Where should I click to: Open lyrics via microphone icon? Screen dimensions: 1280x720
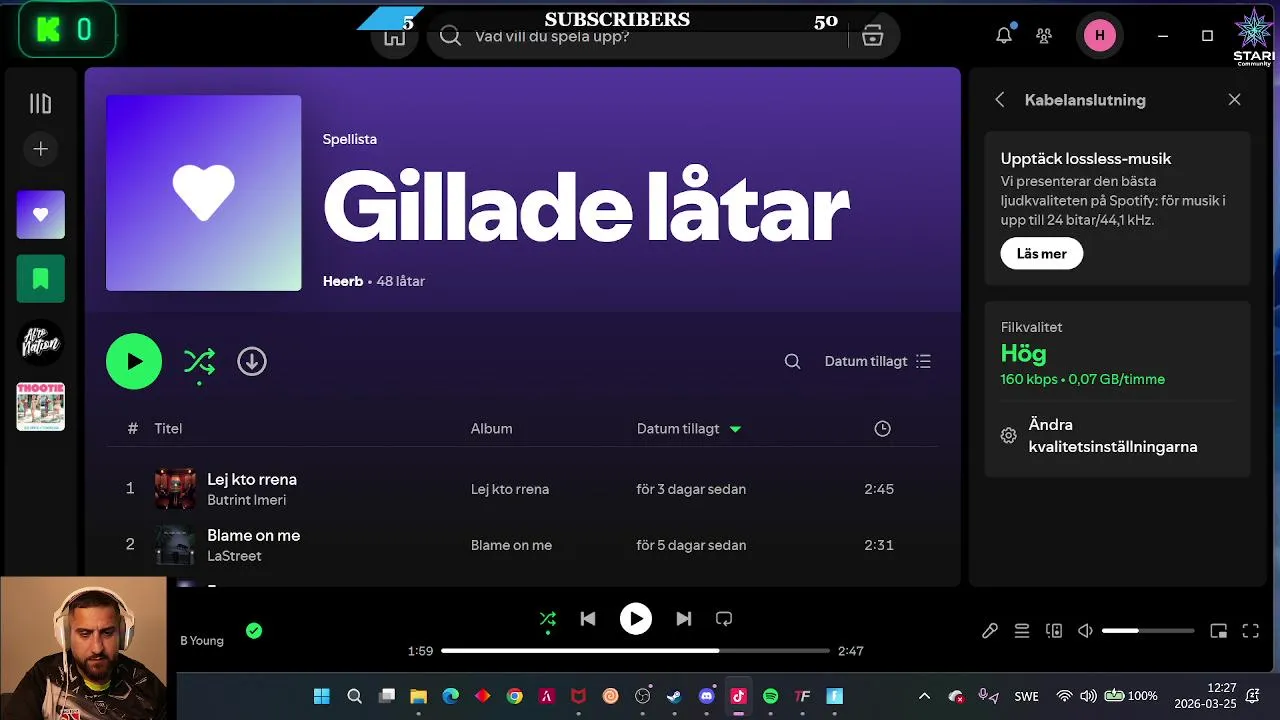(990, 631)
